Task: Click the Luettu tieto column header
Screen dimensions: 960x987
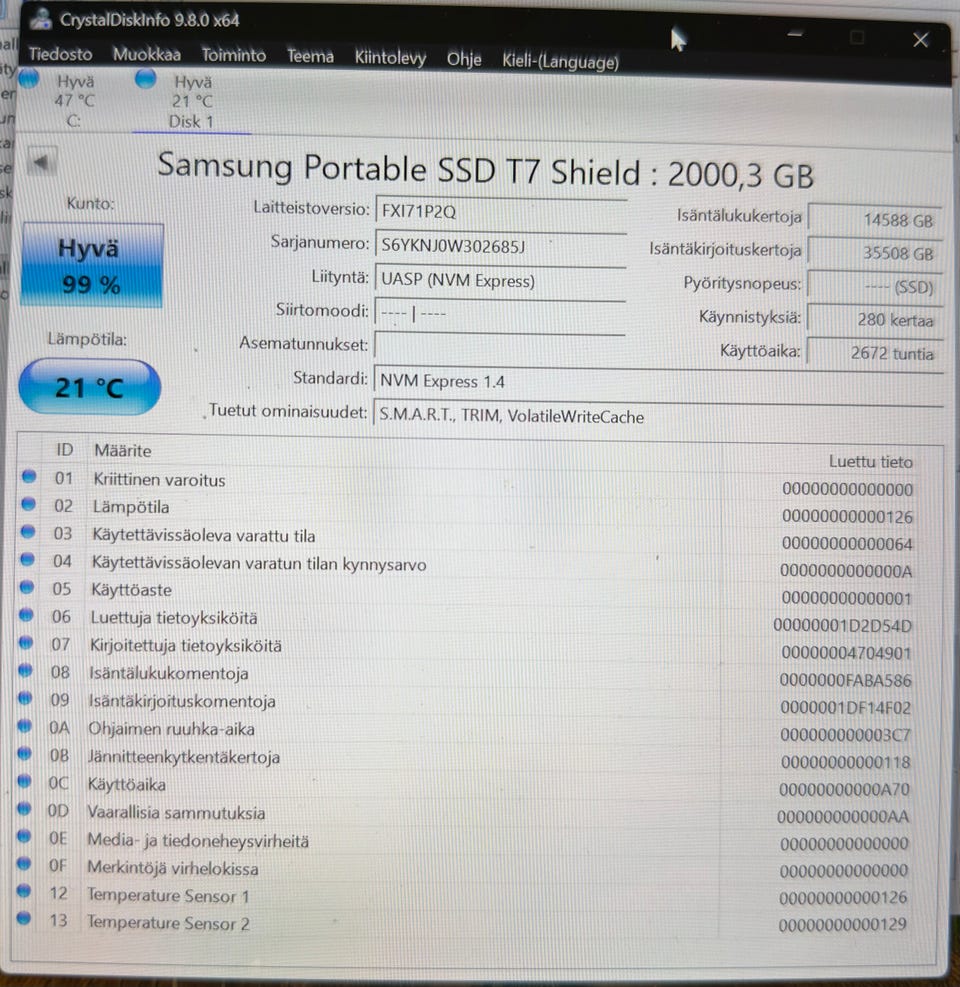Action: [x=871, y=461]
